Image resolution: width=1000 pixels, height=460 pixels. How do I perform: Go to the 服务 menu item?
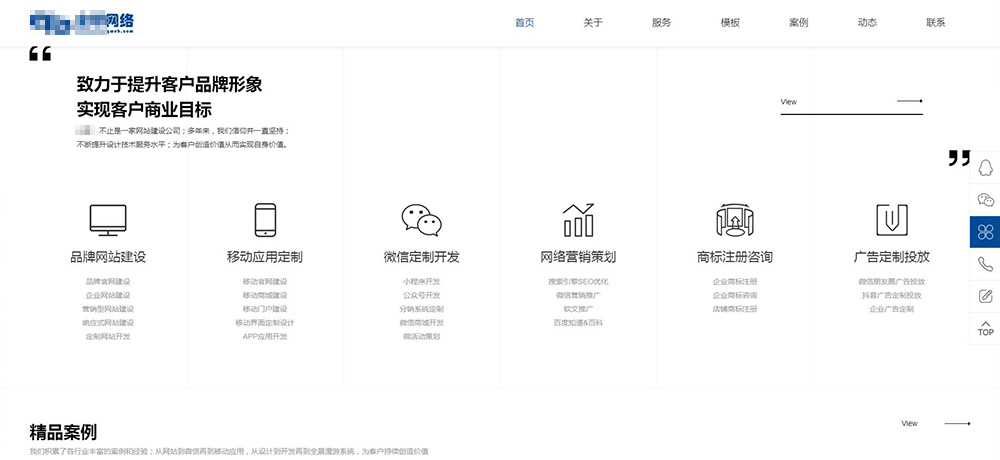661,23
